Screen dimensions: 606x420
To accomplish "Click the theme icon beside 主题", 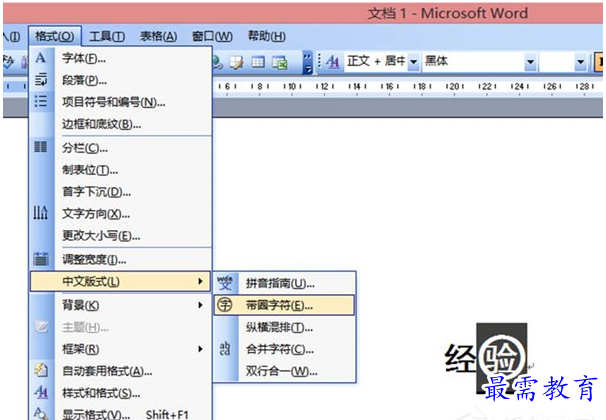I will click(x=41, y=327).
